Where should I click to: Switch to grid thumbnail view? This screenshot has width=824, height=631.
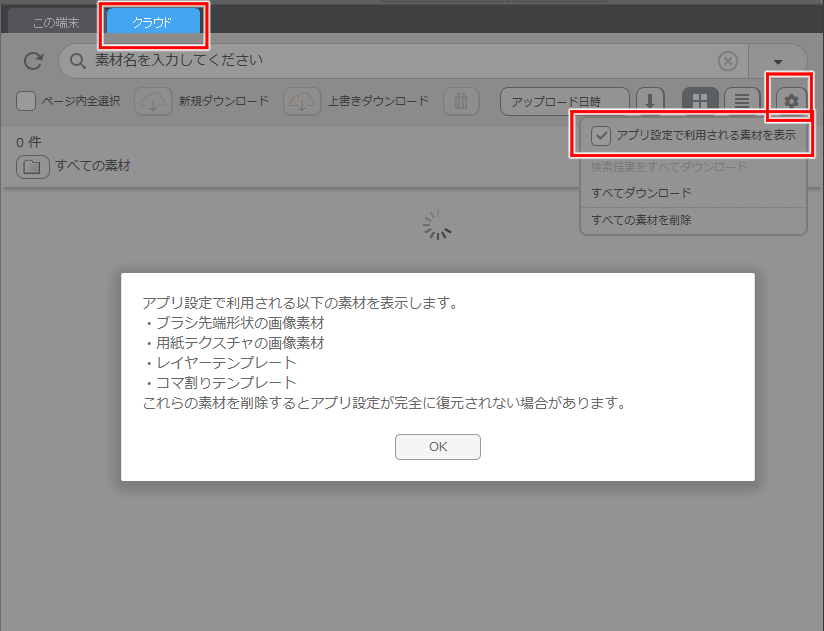[x=700, y=100]
